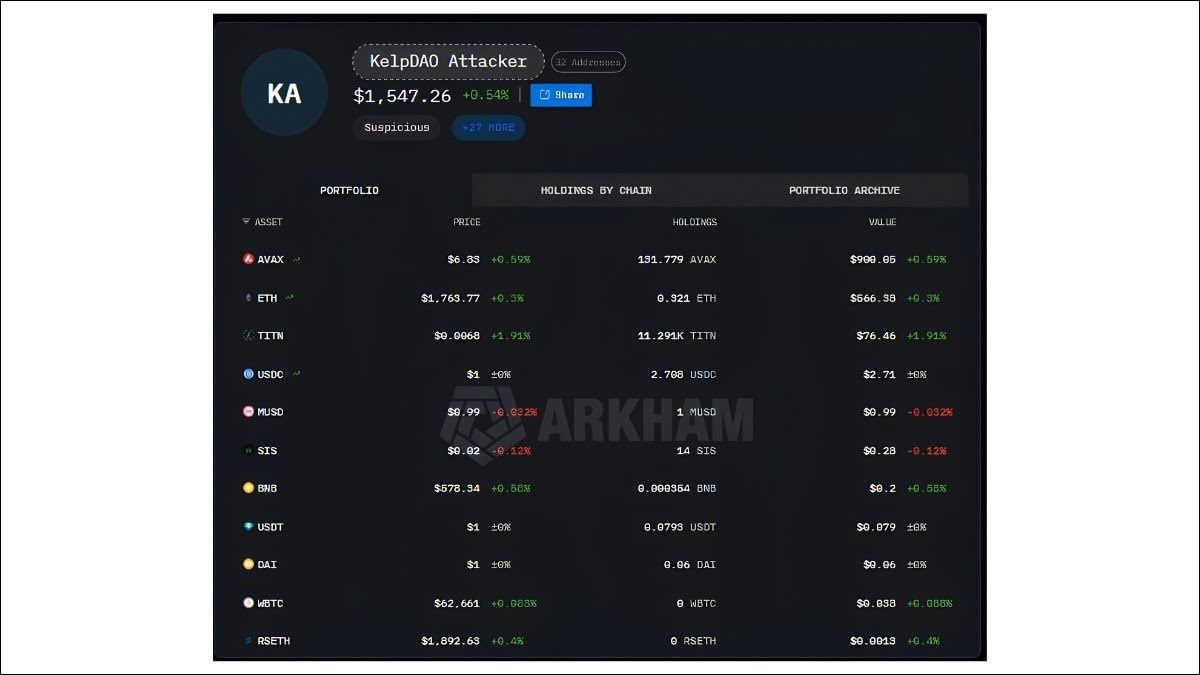Click the RSETH token icon

click(x=249, y=641)
